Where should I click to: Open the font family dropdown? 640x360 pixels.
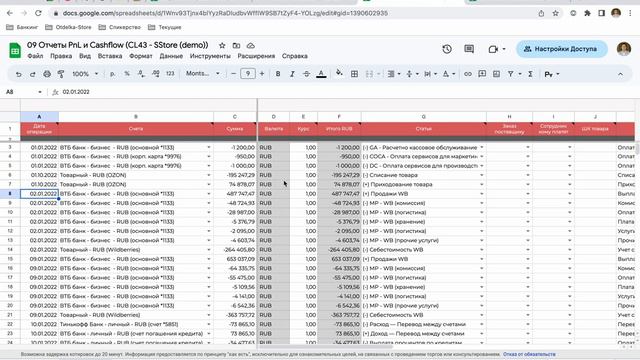pyautogui.click(x=202, y=74)
